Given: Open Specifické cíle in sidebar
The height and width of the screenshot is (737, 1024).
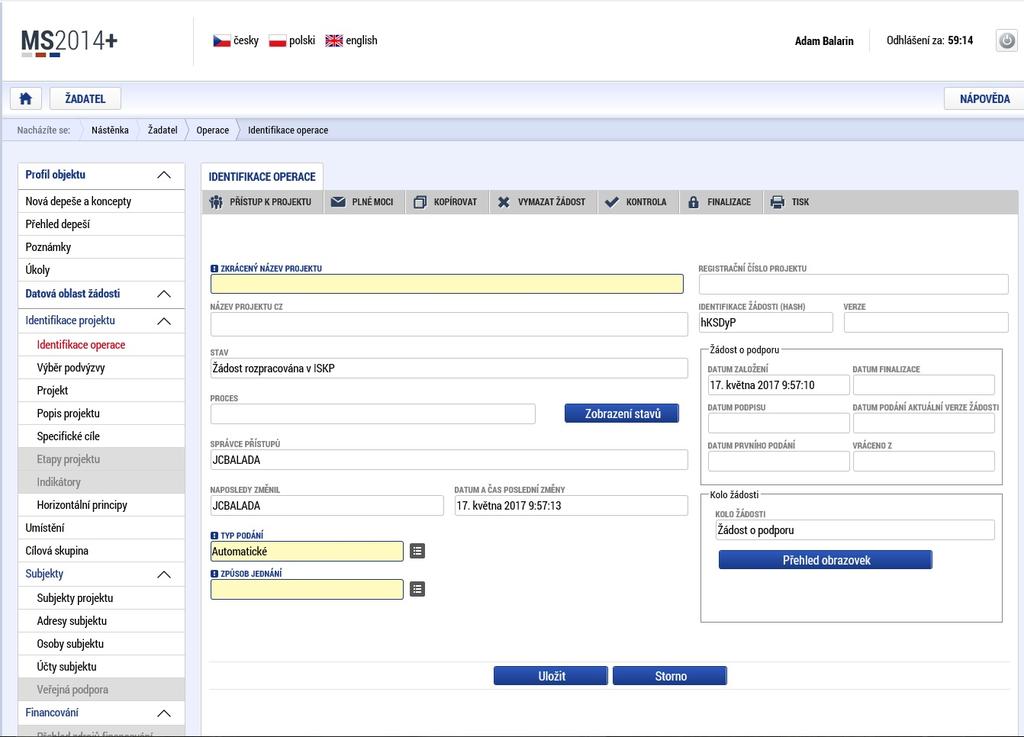Looking at the screenshot, I should pyautogui.click(x=101, y=436).
